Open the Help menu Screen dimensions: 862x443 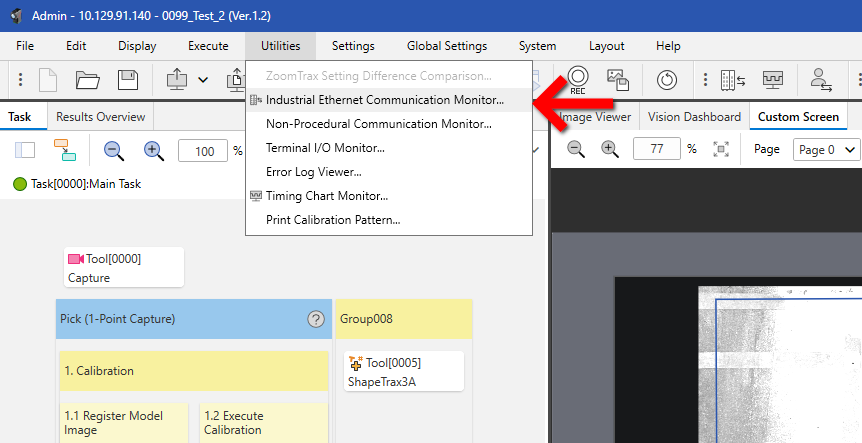pyautogui.click(x=668, y=46)
